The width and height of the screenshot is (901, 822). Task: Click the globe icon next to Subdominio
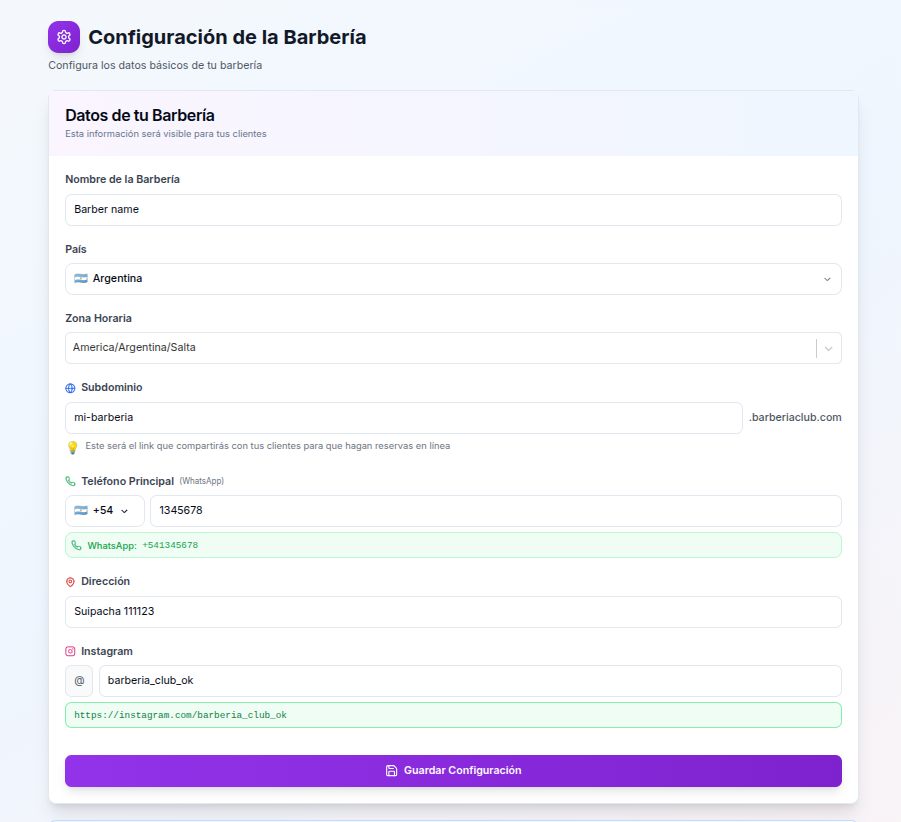[69, 387]
